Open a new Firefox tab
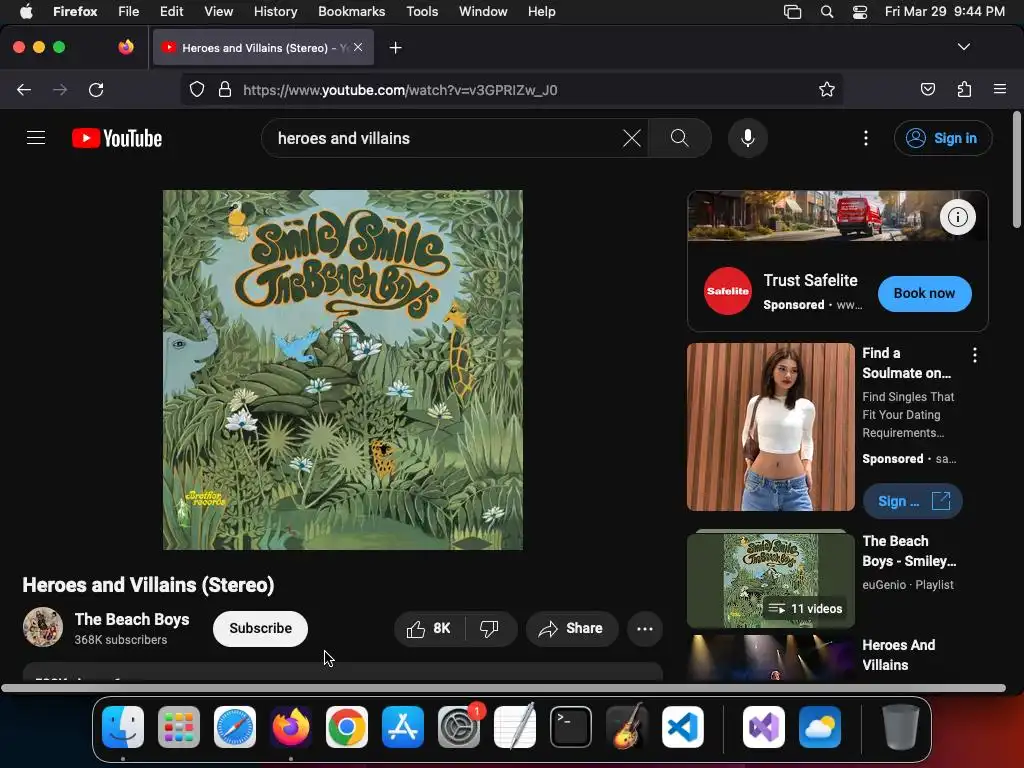This screenshot has width=1024, height=768. [395, 48]
